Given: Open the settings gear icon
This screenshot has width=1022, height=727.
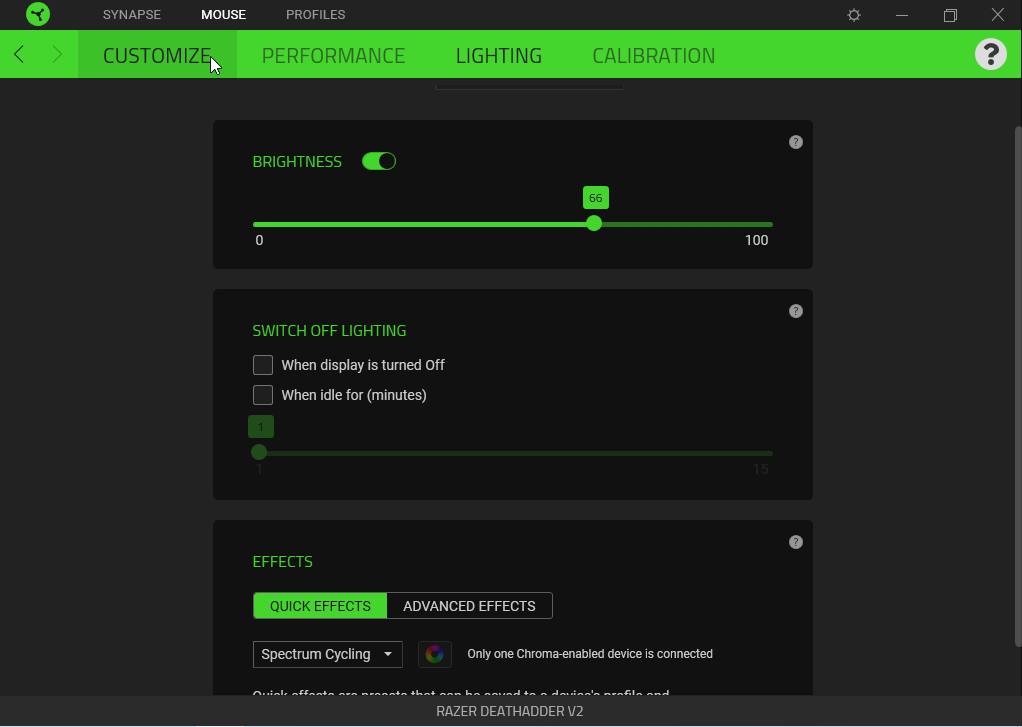Looking at the screenshot, I should pos(854,15).
